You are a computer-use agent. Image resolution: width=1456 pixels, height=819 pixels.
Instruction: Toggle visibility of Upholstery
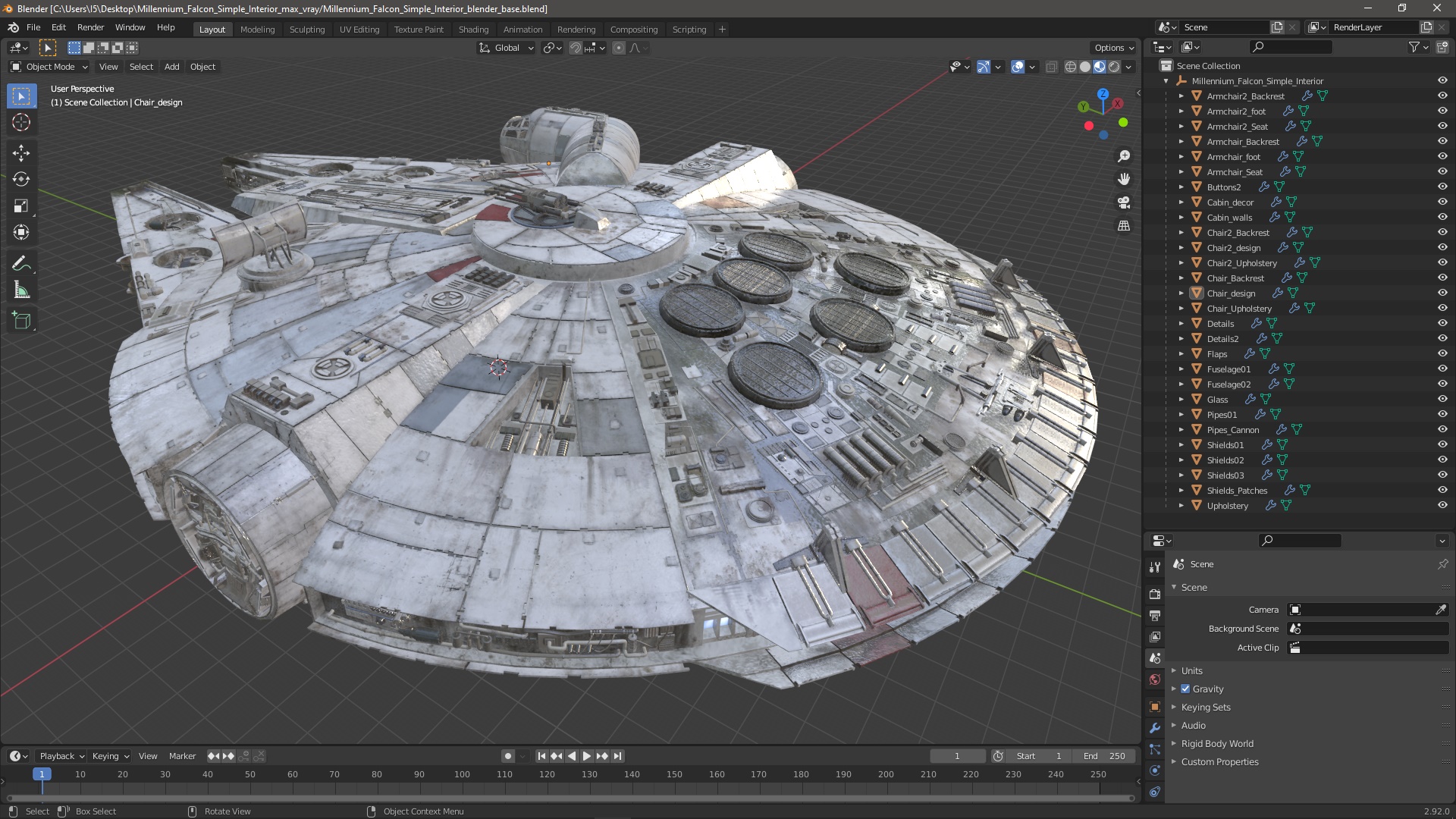1442,506
